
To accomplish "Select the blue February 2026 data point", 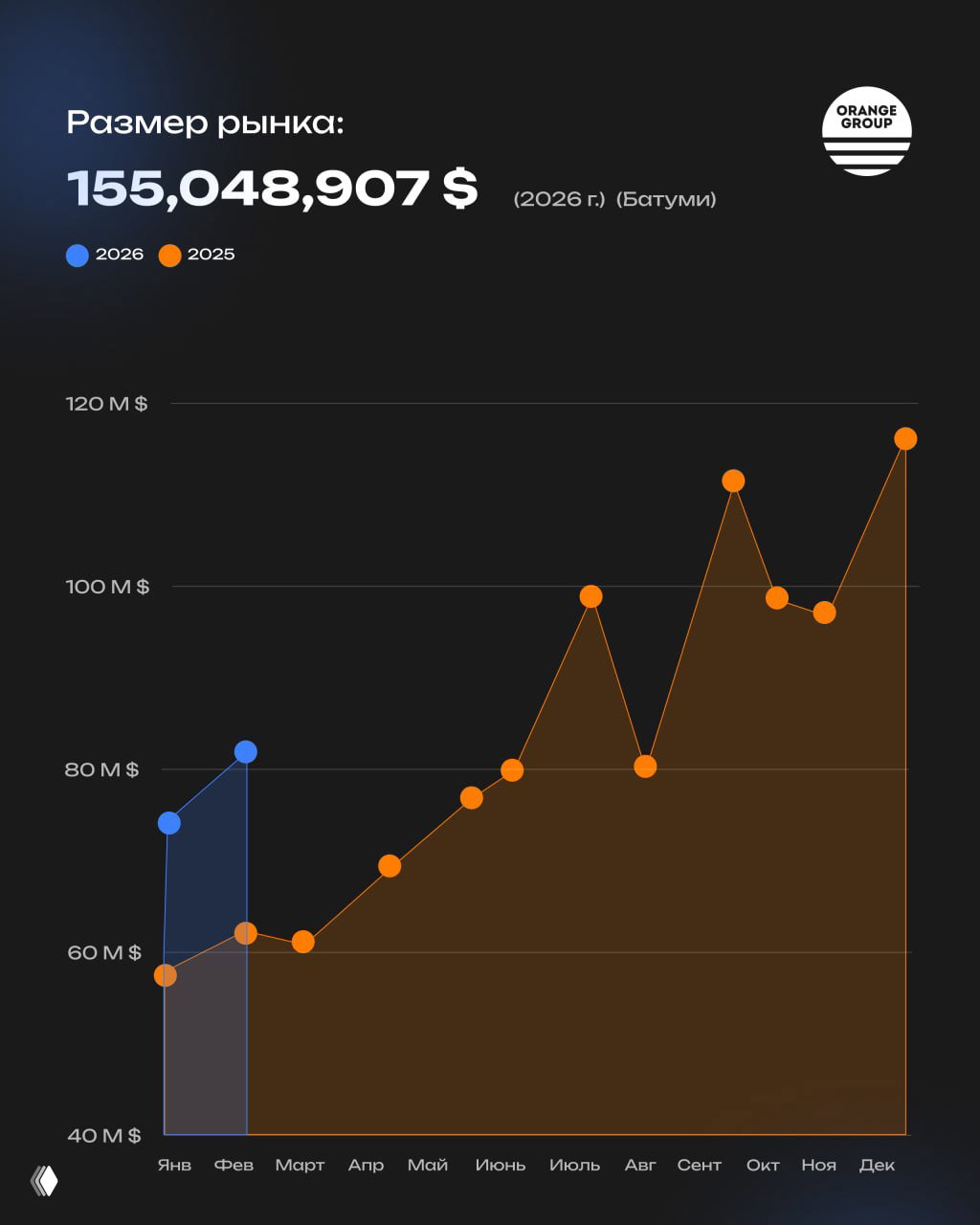I will [x=246, y=751].
